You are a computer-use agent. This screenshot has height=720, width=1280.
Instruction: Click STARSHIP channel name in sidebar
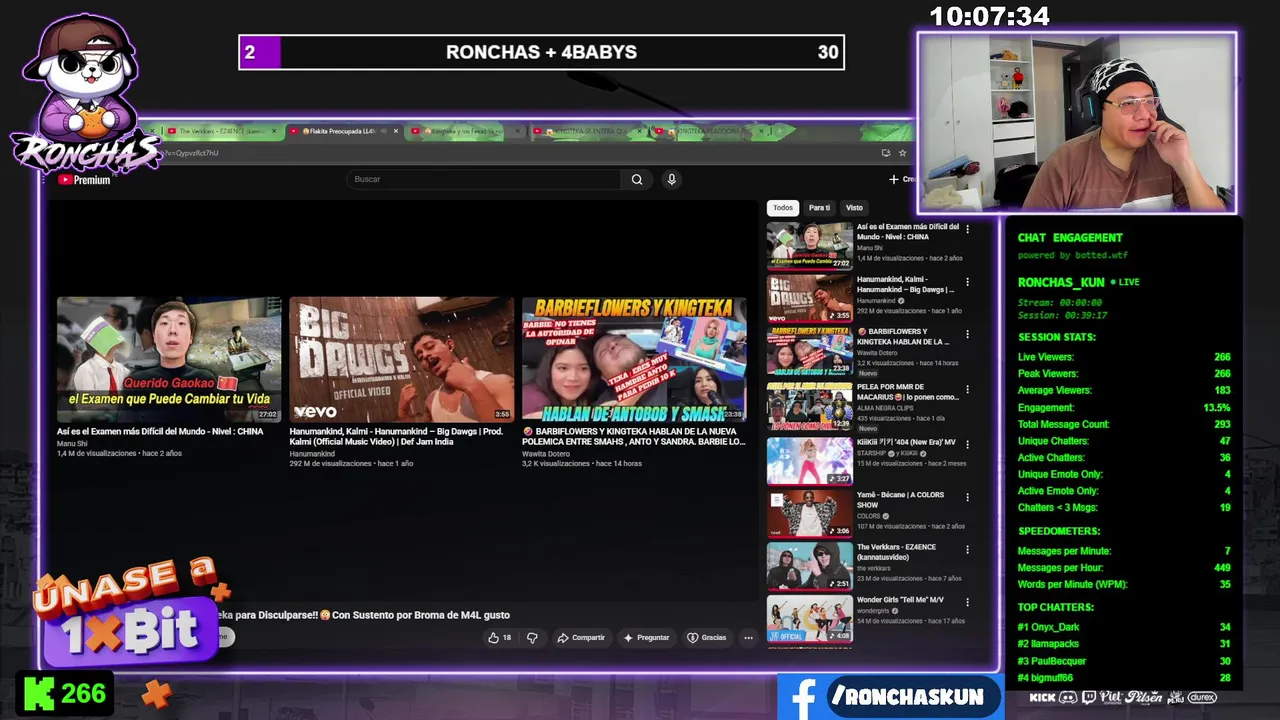[874, 453]
